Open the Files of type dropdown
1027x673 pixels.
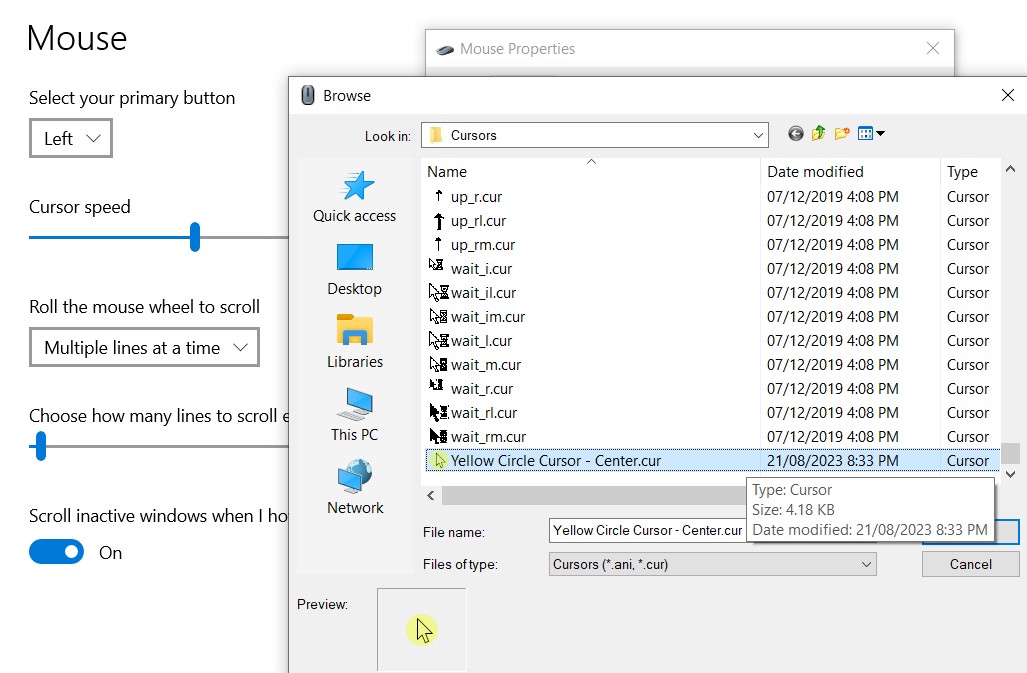click(866, 564)
